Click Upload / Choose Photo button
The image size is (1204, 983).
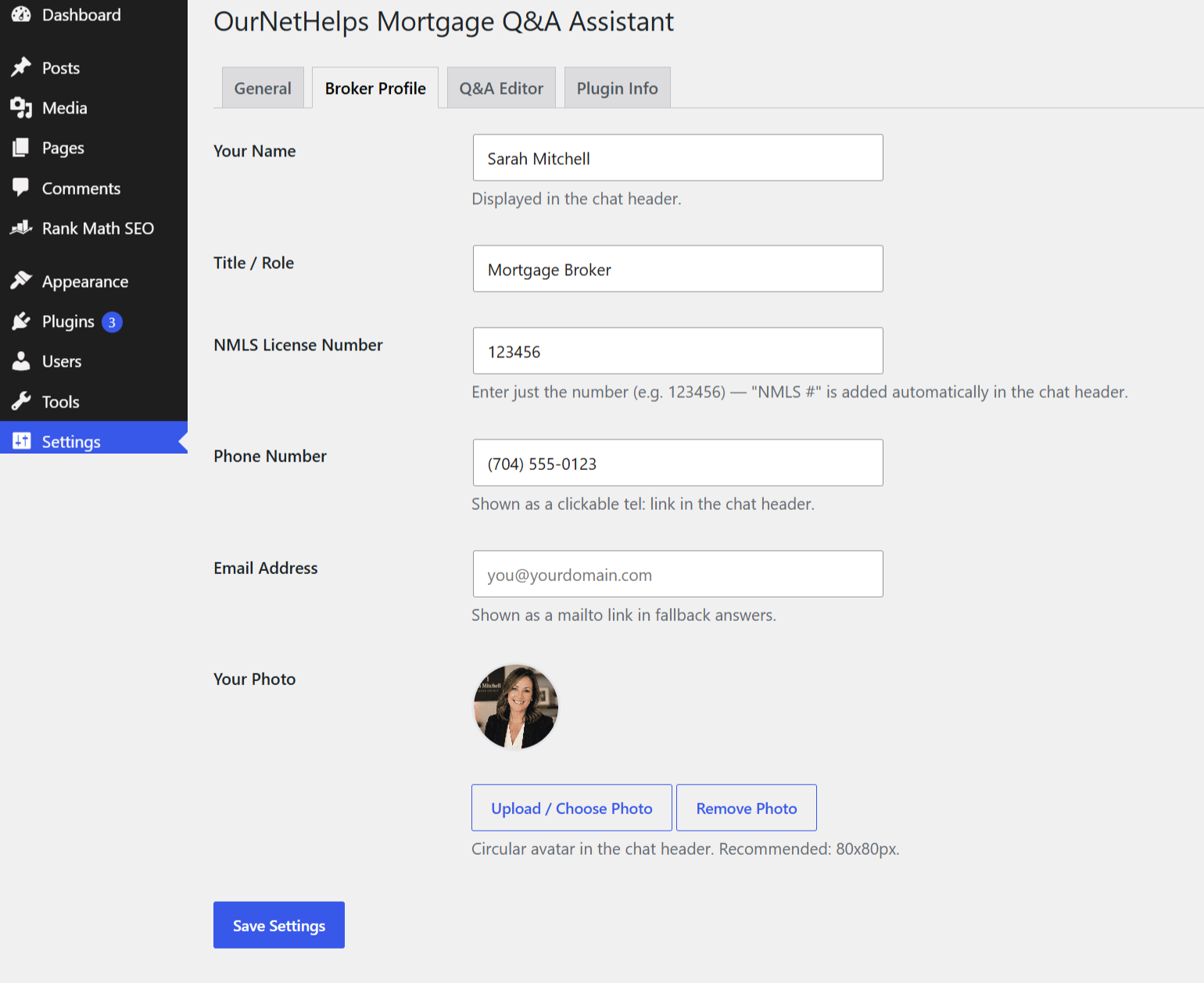coord(572,808)
